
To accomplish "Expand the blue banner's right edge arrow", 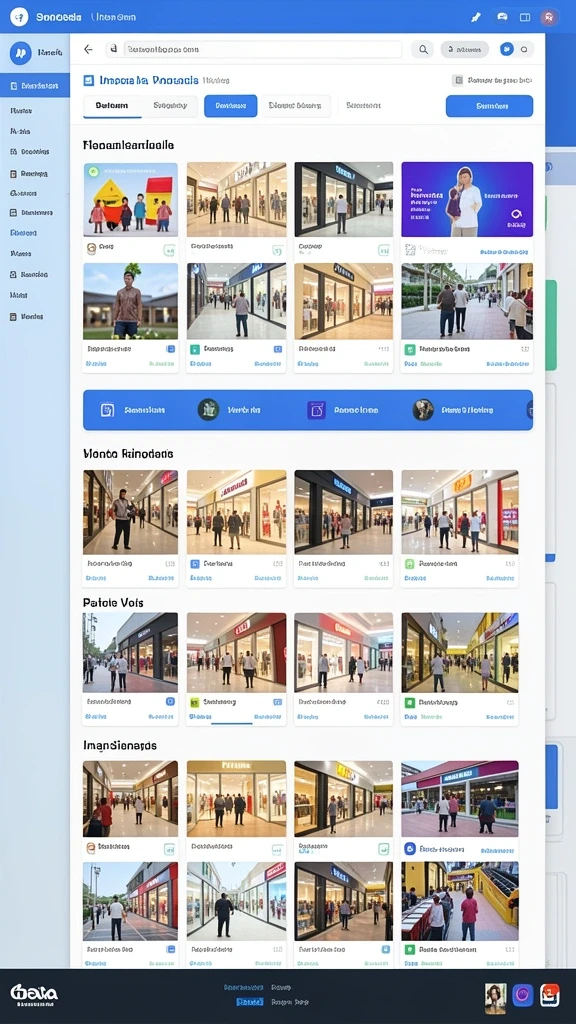I will tap(530, 410).
